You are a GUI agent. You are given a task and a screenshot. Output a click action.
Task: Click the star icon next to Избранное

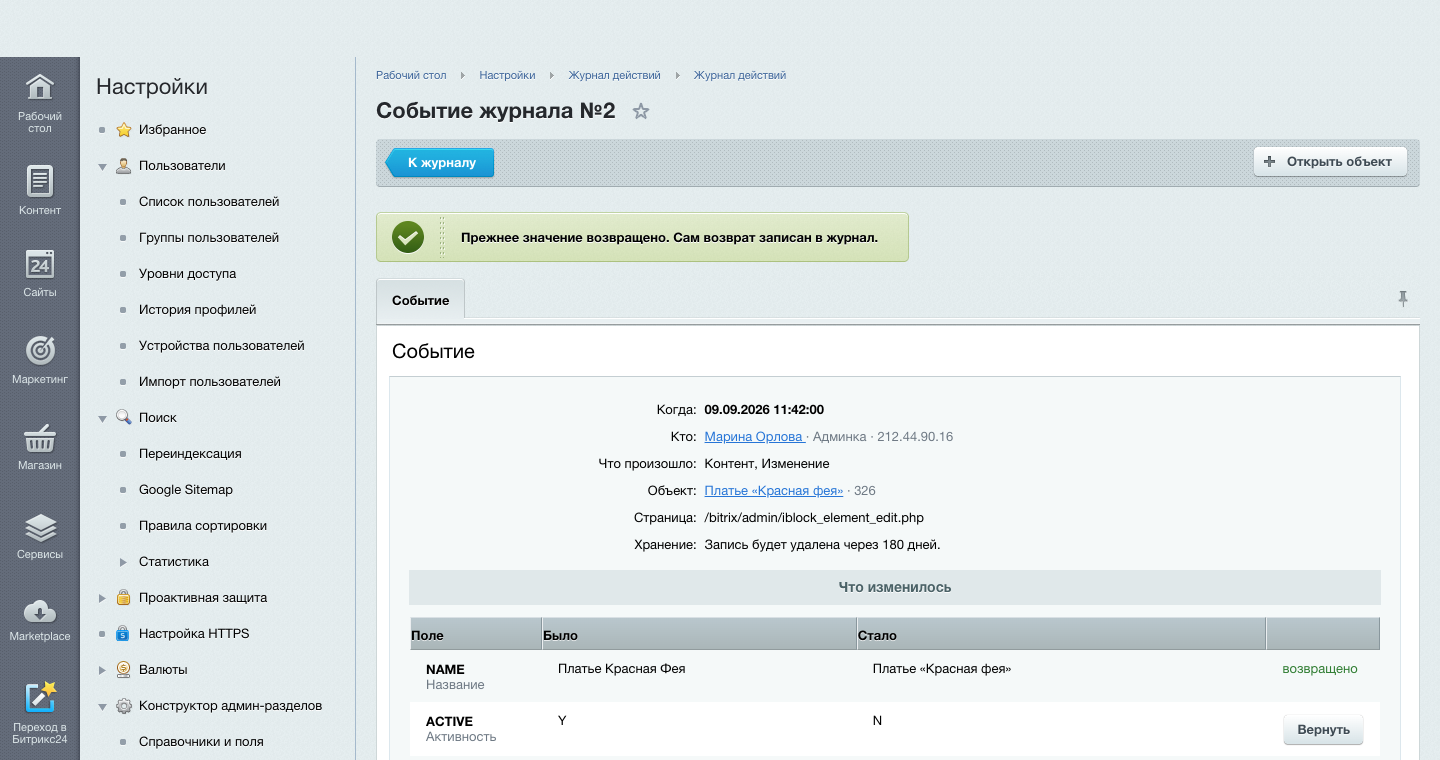[124, 130]
